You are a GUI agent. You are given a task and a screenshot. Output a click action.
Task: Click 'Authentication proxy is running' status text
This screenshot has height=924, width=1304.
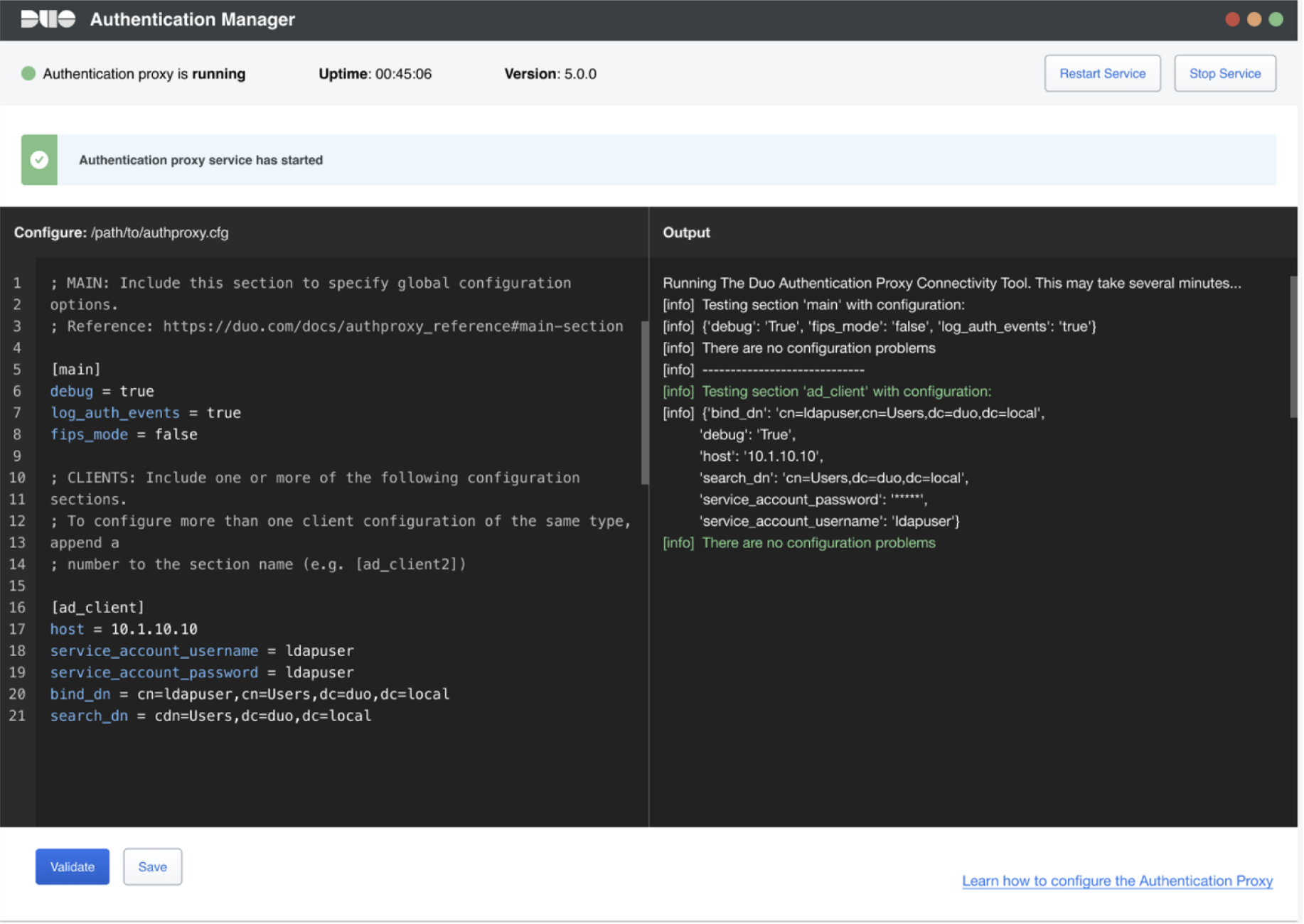coord(144,74)
